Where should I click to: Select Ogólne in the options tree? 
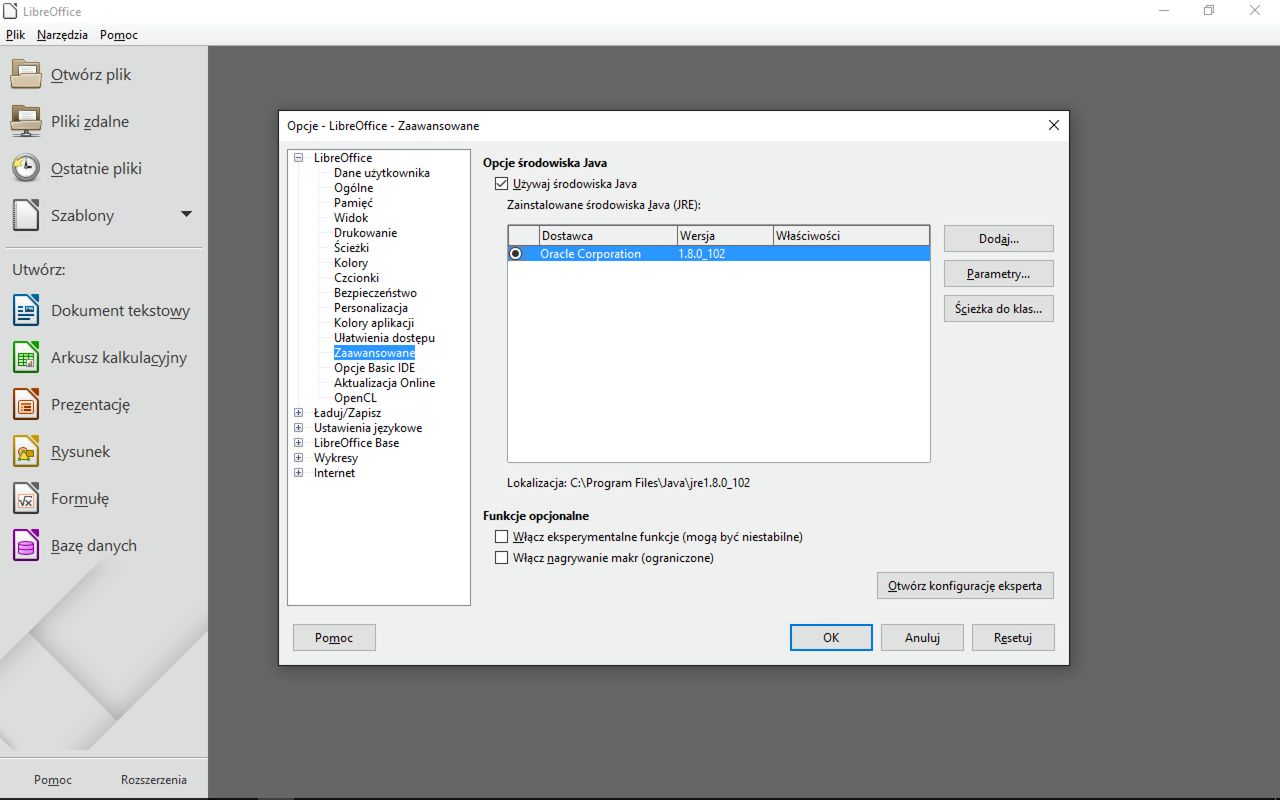(x=354, y=188)
